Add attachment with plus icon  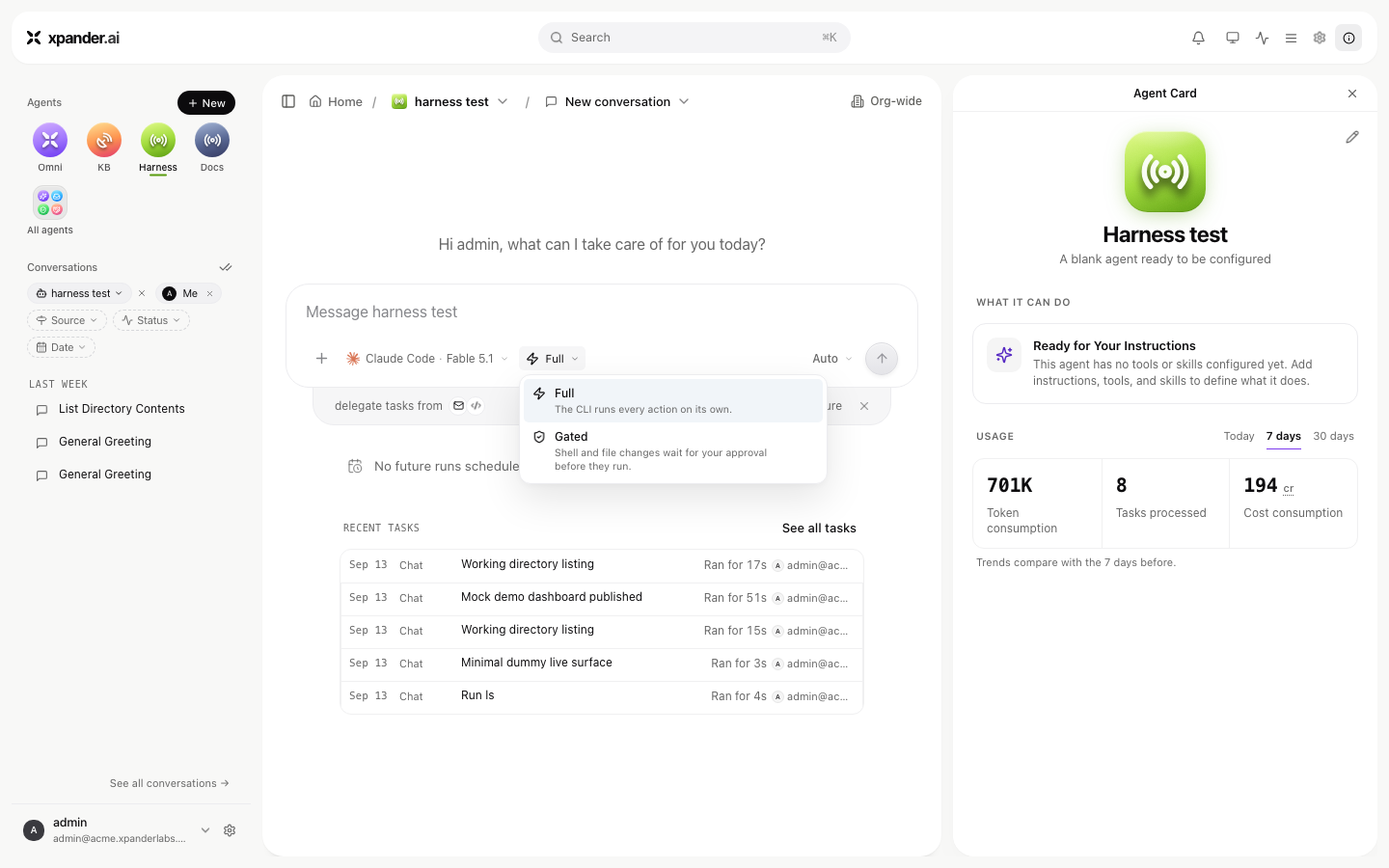tap(322, 359)
